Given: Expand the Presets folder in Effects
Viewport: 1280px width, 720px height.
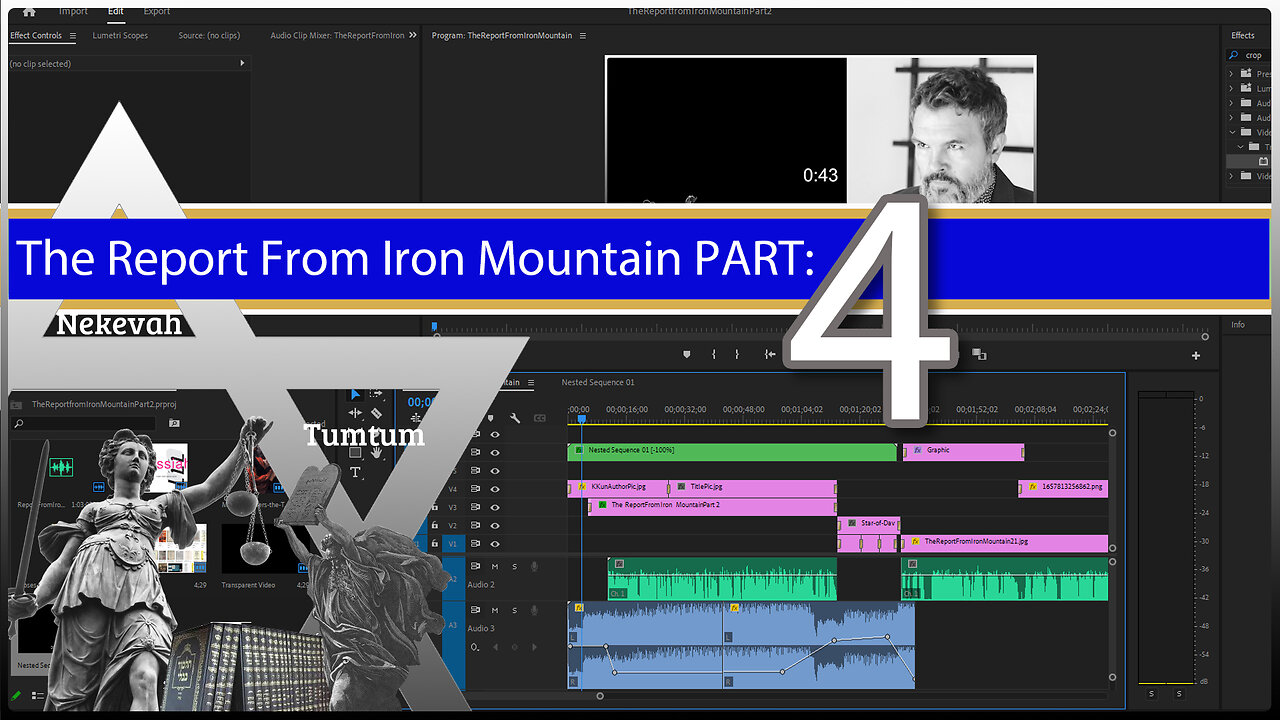Looking at the screenshot, I should 1232,73.
